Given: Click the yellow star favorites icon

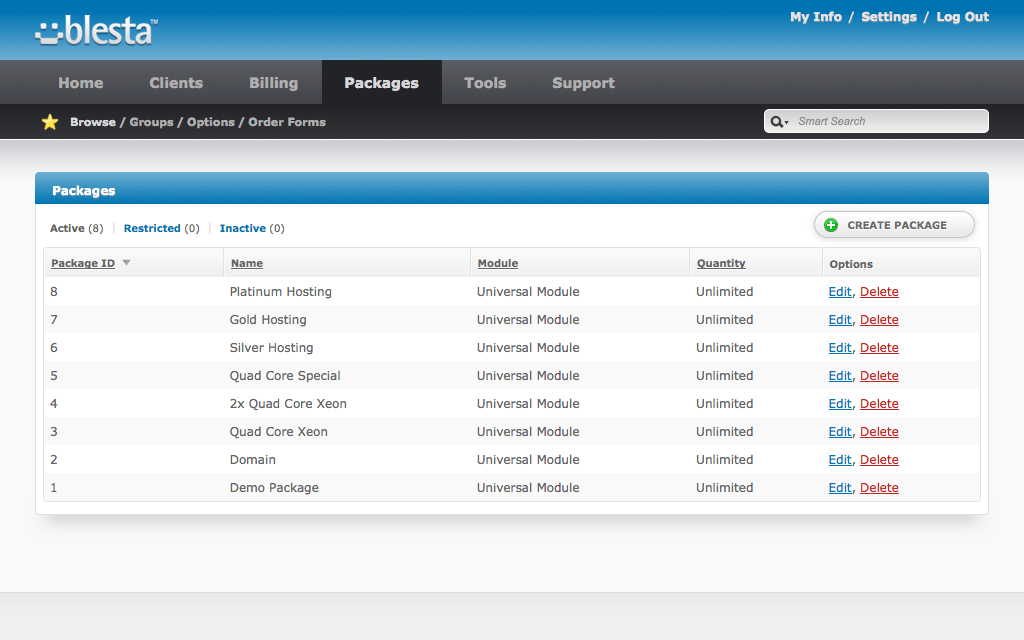Looking at the screenshot, I should pos(50,122).
